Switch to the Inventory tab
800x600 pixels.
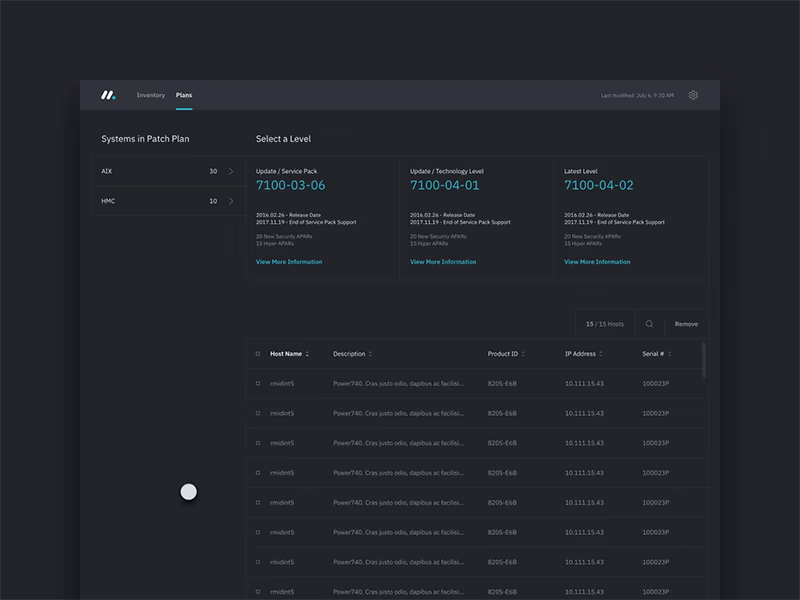151,95
